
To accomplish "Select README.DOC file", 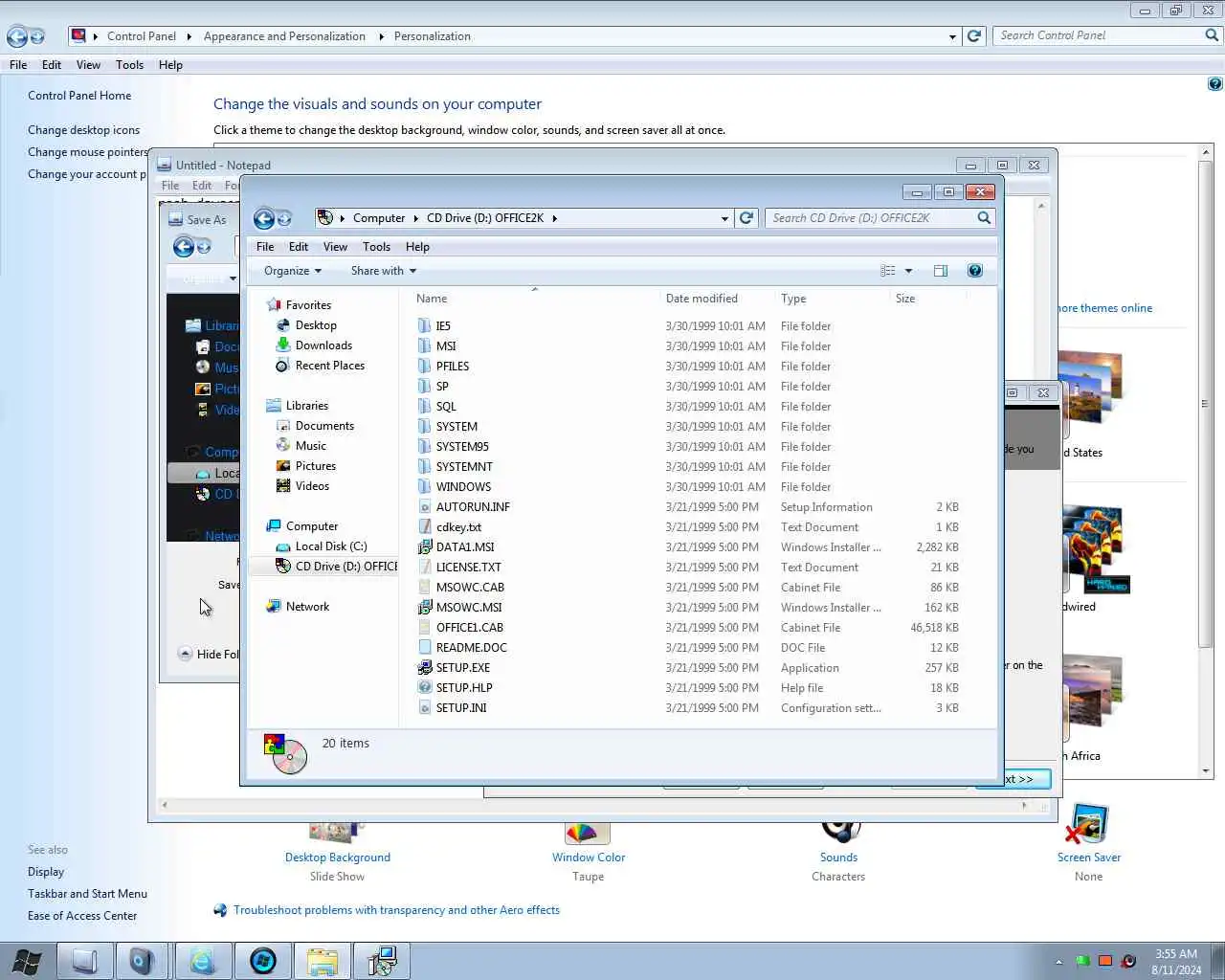I will [x=471, y=648].
